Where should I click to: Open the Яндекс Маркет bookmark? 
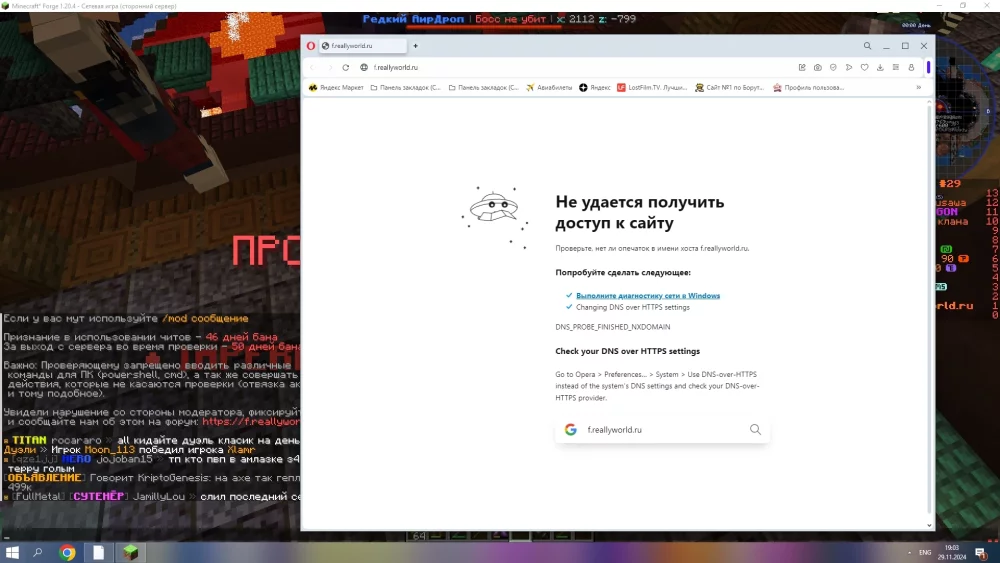[x=336, y=88]
